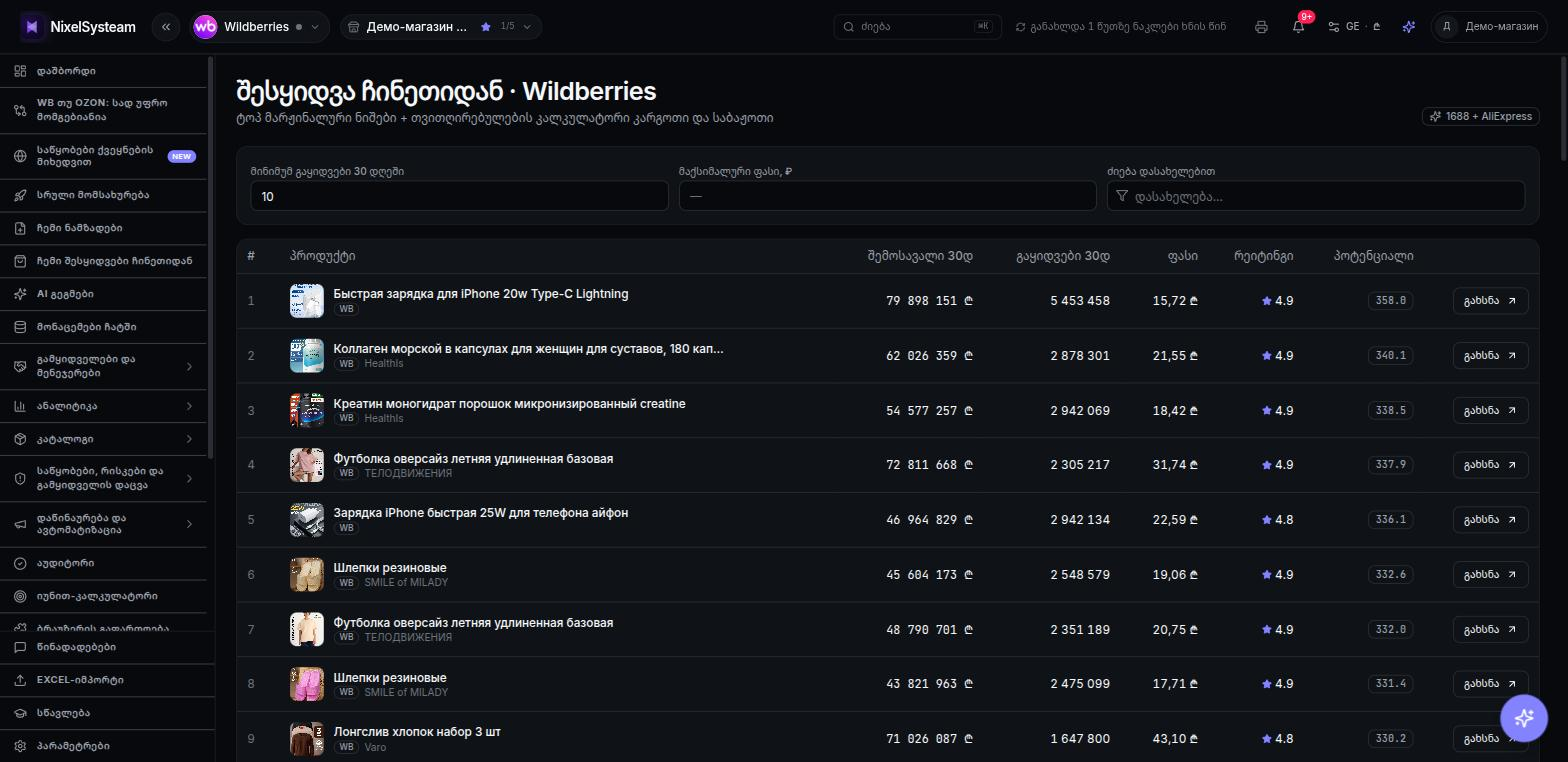Click the maximum price ₽ input field

(x=888, y=196)
